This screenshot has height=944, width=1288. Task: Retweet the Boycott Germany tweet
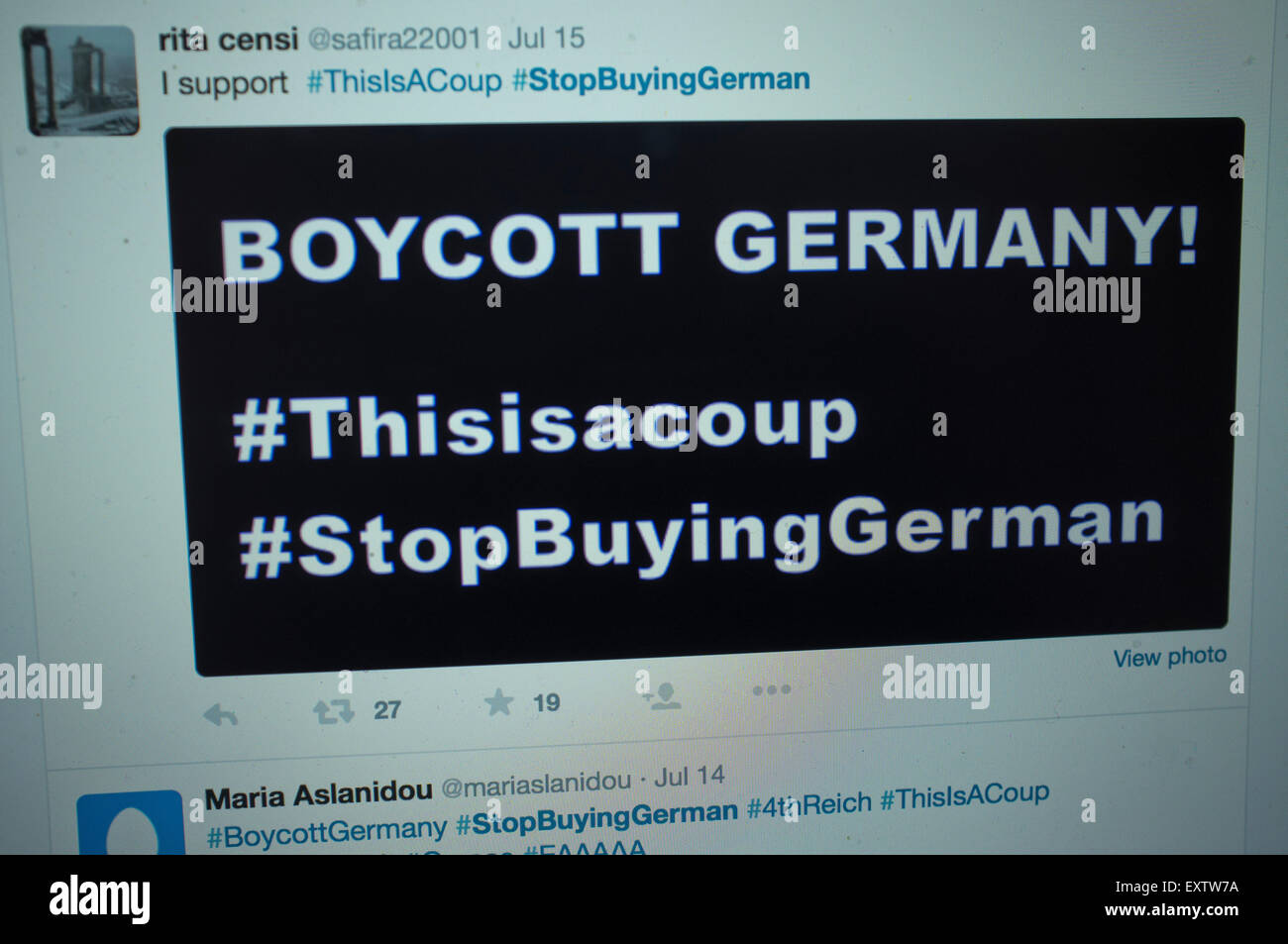[x=333, y=711]
